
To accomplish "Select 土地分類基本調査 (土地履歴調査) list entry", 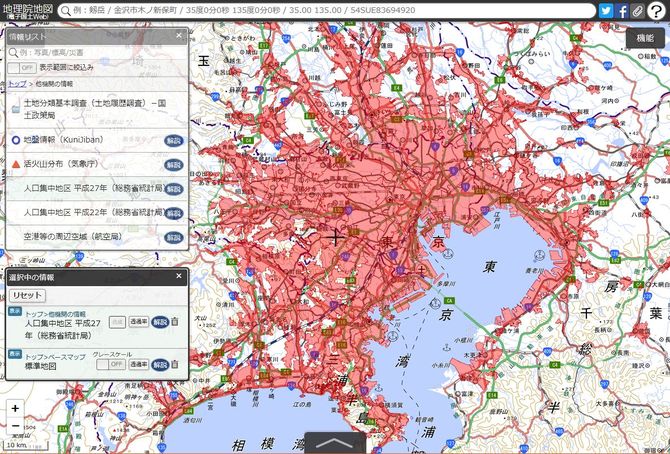I will (97, 109).
